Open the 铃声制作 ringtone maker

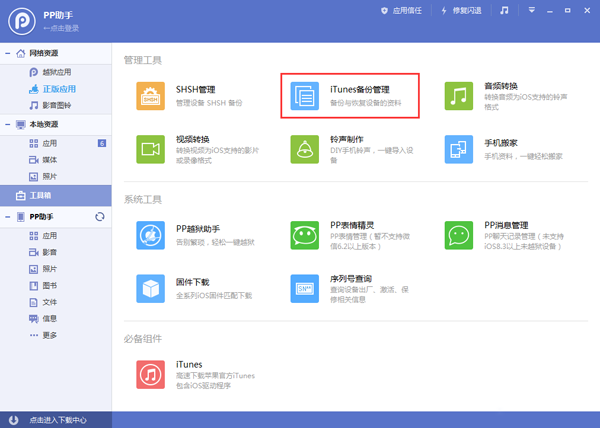pos(304,149)
